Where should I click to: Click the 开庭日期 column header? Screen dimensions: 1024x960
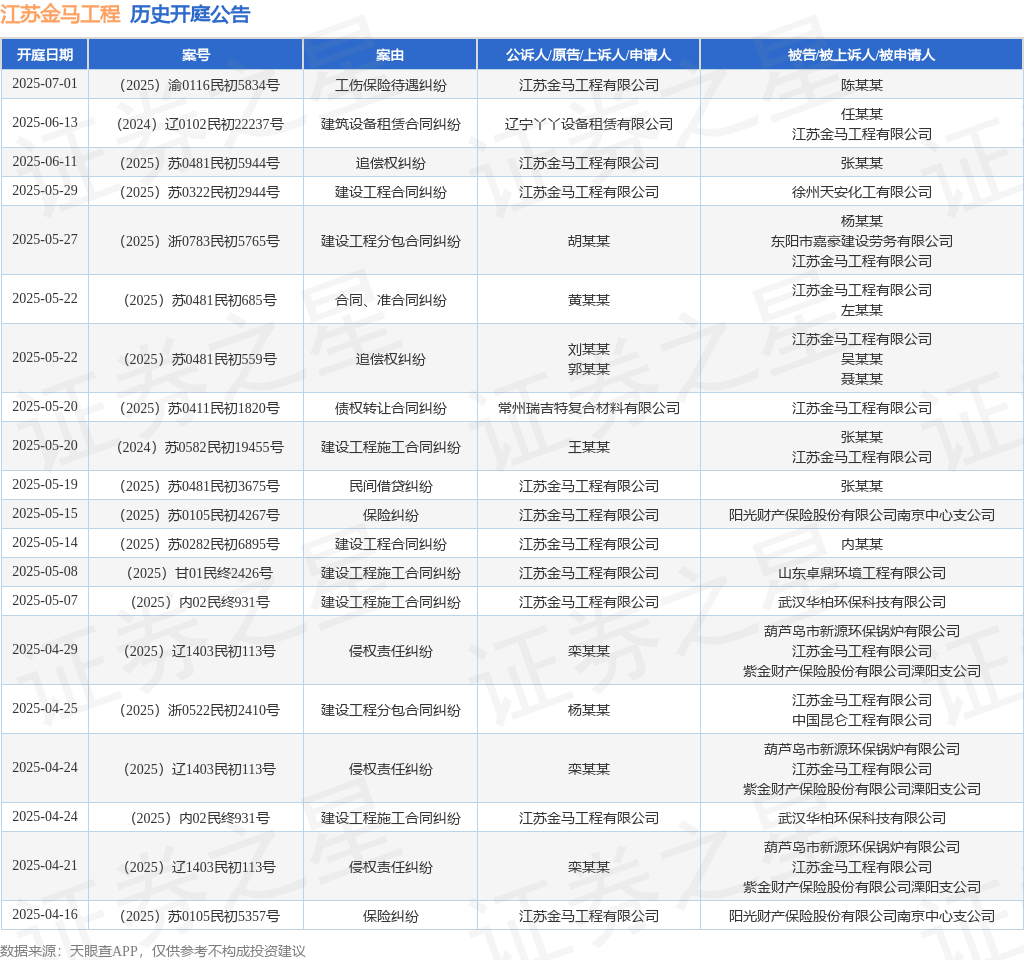[44, 55]
